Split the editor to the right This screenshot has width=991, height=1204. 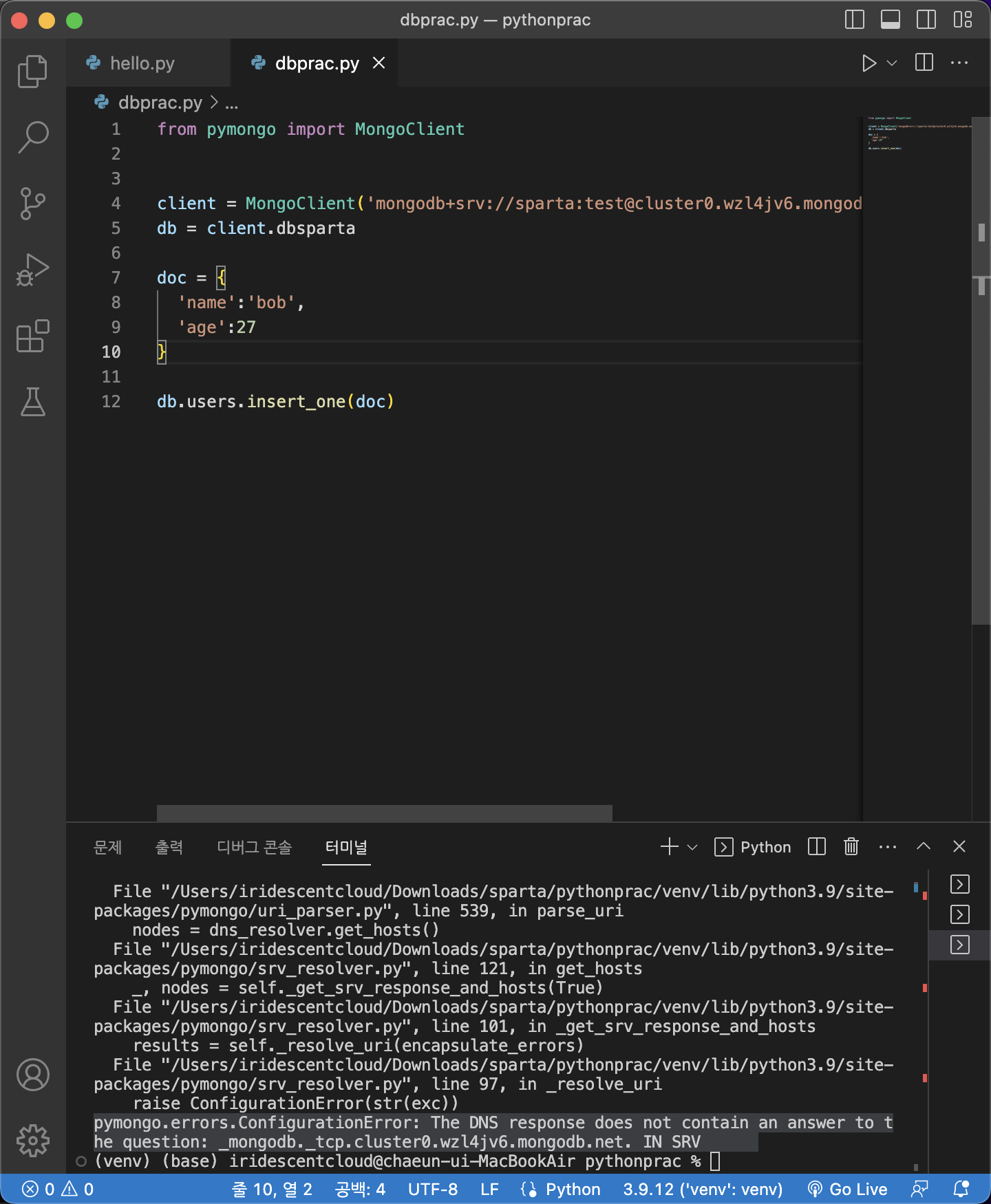pos(924,63)
